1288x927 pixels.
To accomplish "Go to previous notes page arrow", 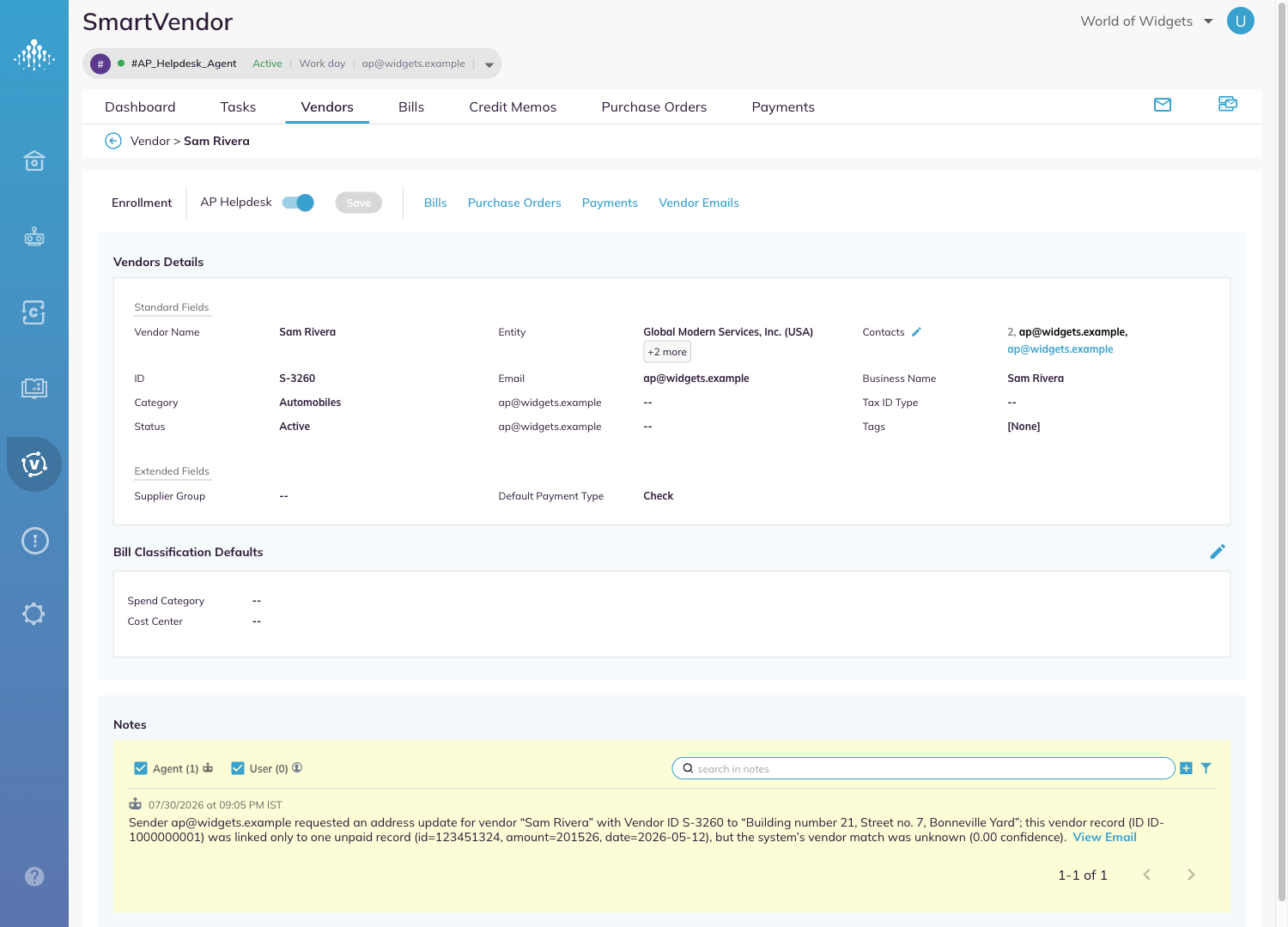I will pos(1146,875).
